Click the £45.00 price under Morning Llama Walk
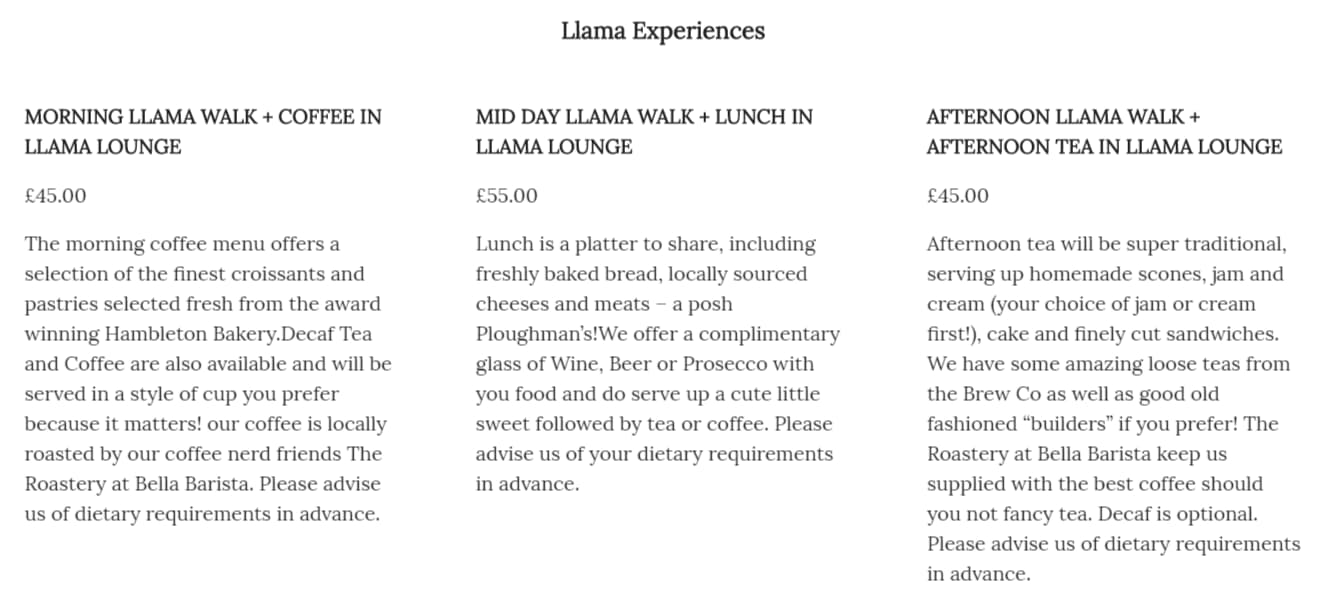This screenshot has width=1333, height=602. (55, 195)
